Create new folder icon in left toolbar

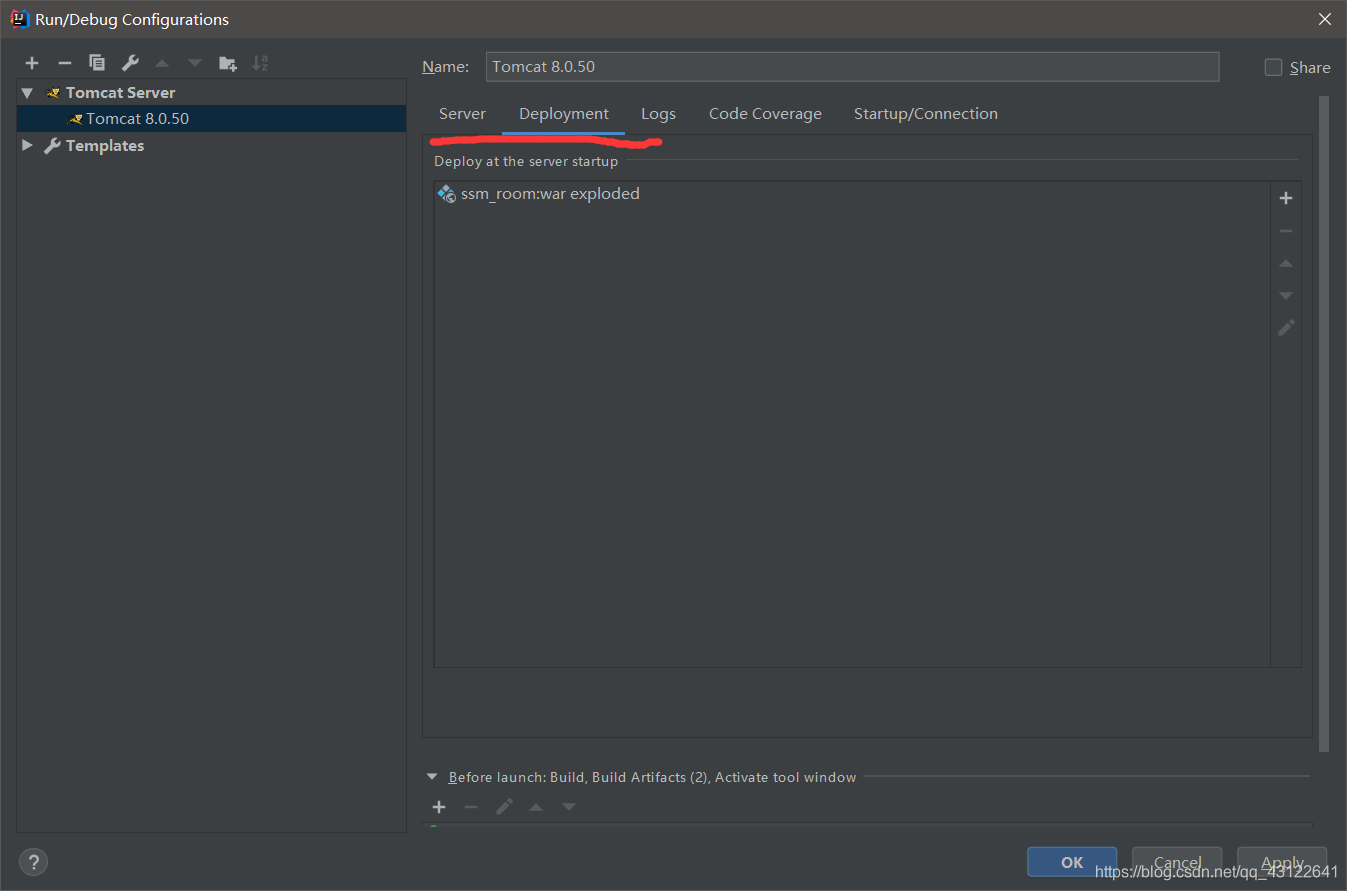(228, 63)
